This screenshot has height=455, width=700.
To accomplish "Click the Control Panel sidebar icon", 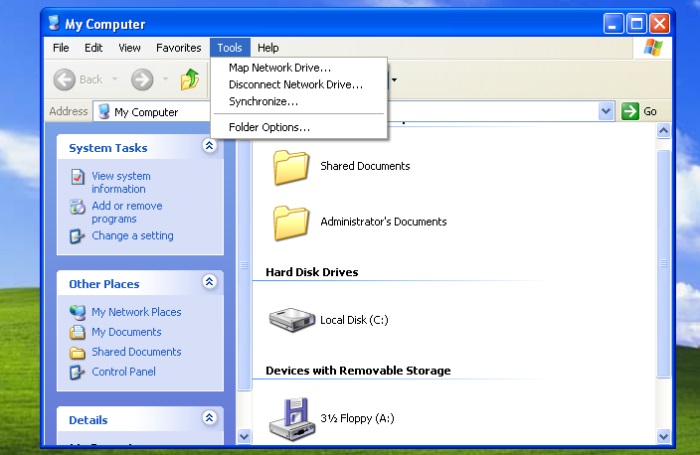I will 77,372.
